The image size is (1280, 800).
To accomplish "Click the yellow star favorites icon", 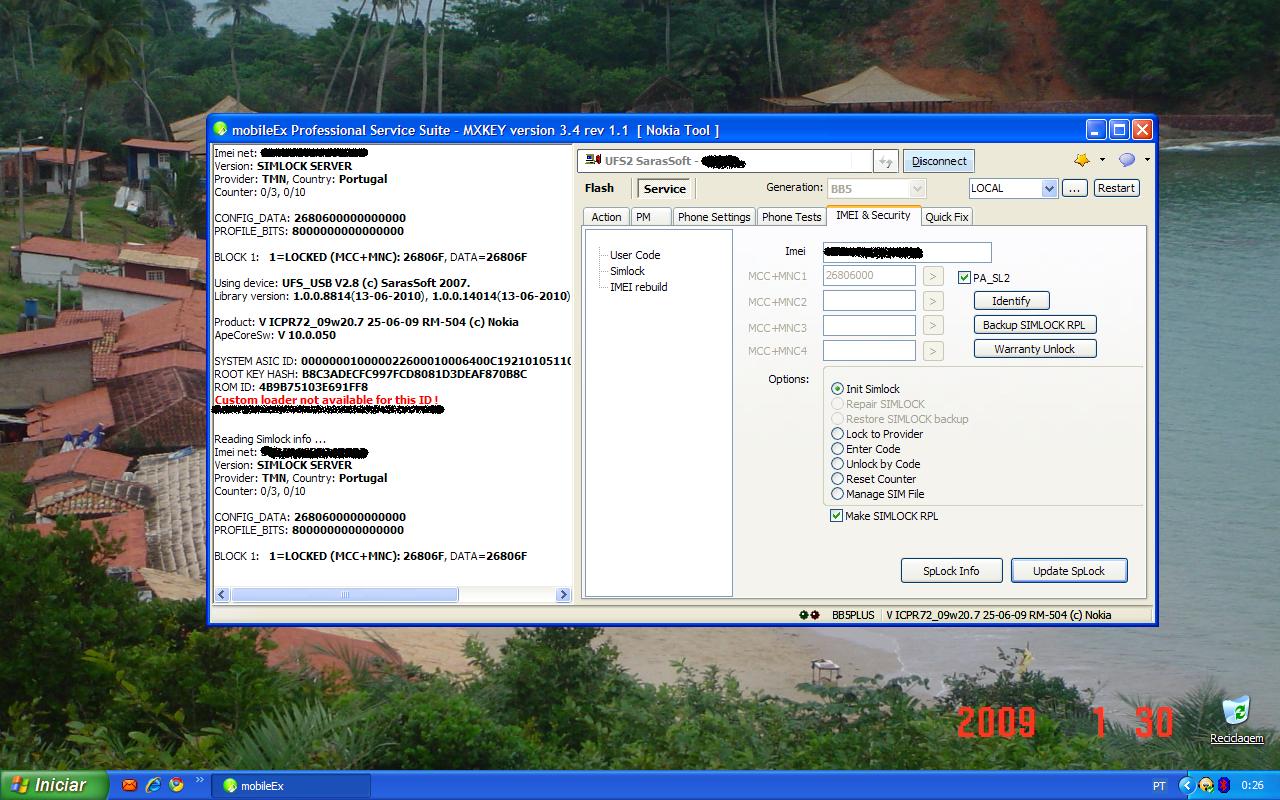I will 1082,160.
